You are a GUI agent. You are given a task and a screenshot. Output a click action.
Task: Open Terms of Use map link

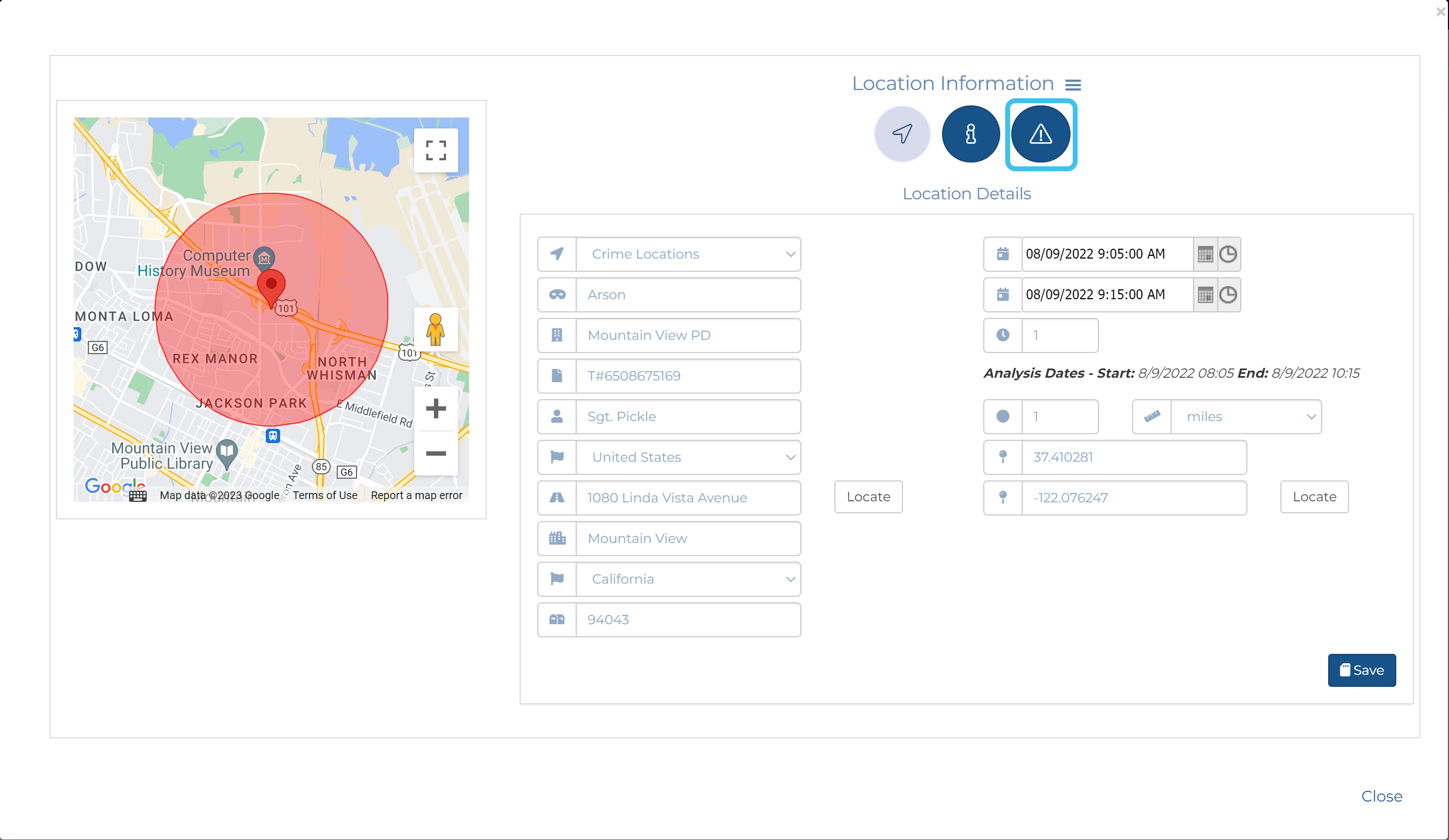coord(325,495)
